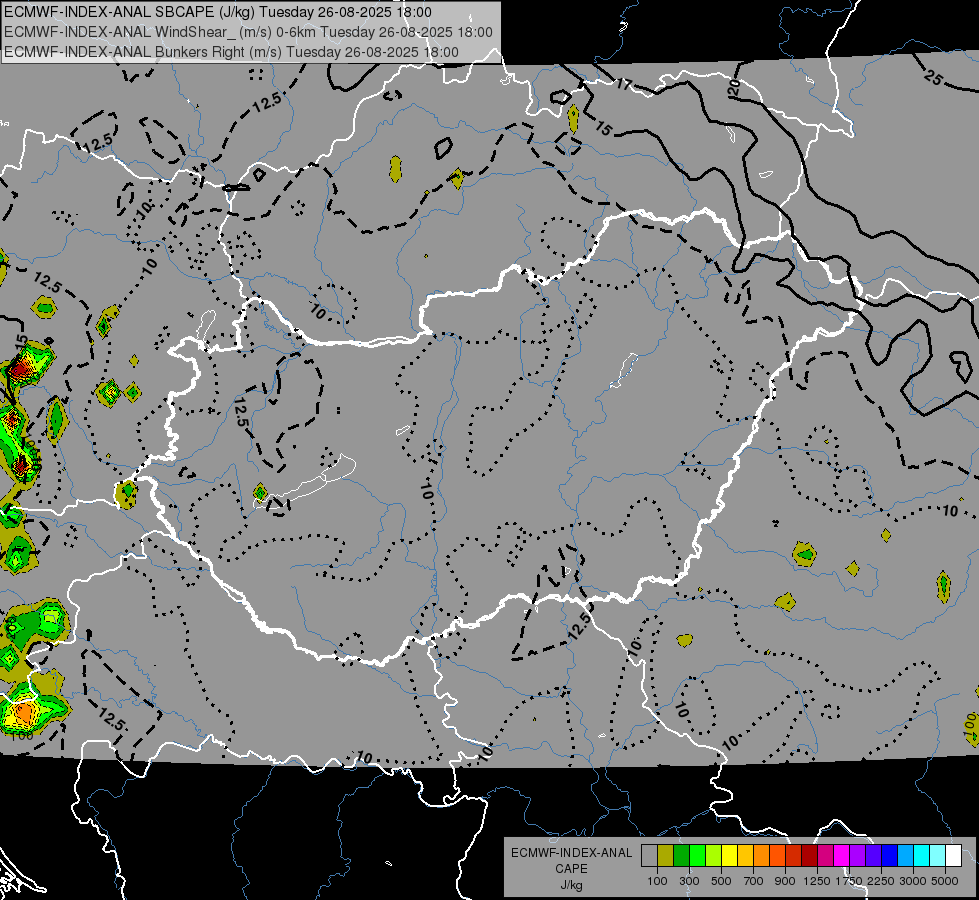Click legend scale value 5000

point(945,881)
